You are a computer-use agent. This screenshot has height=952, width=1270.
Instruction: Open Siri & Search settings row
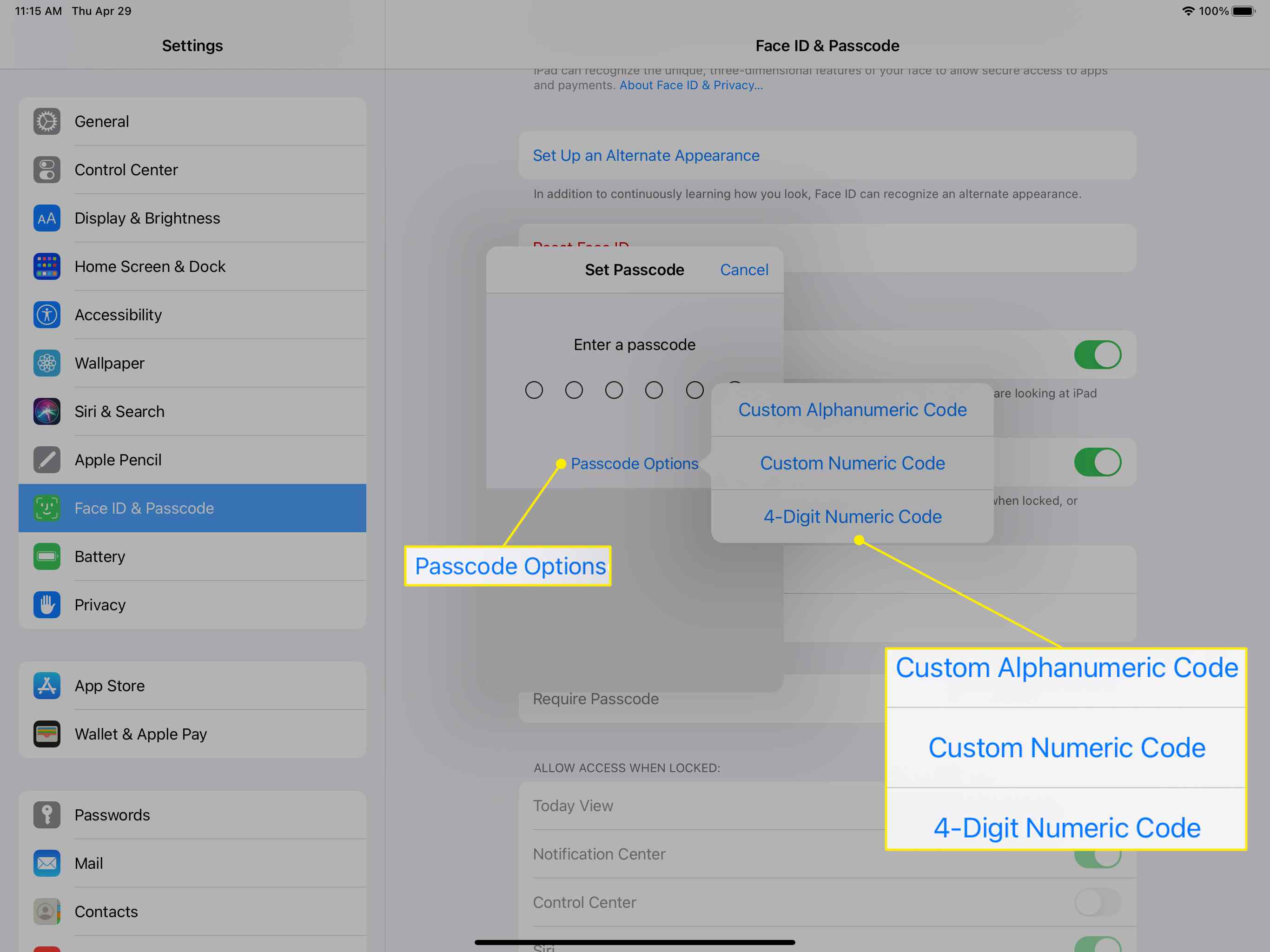[x=192, y=412]
